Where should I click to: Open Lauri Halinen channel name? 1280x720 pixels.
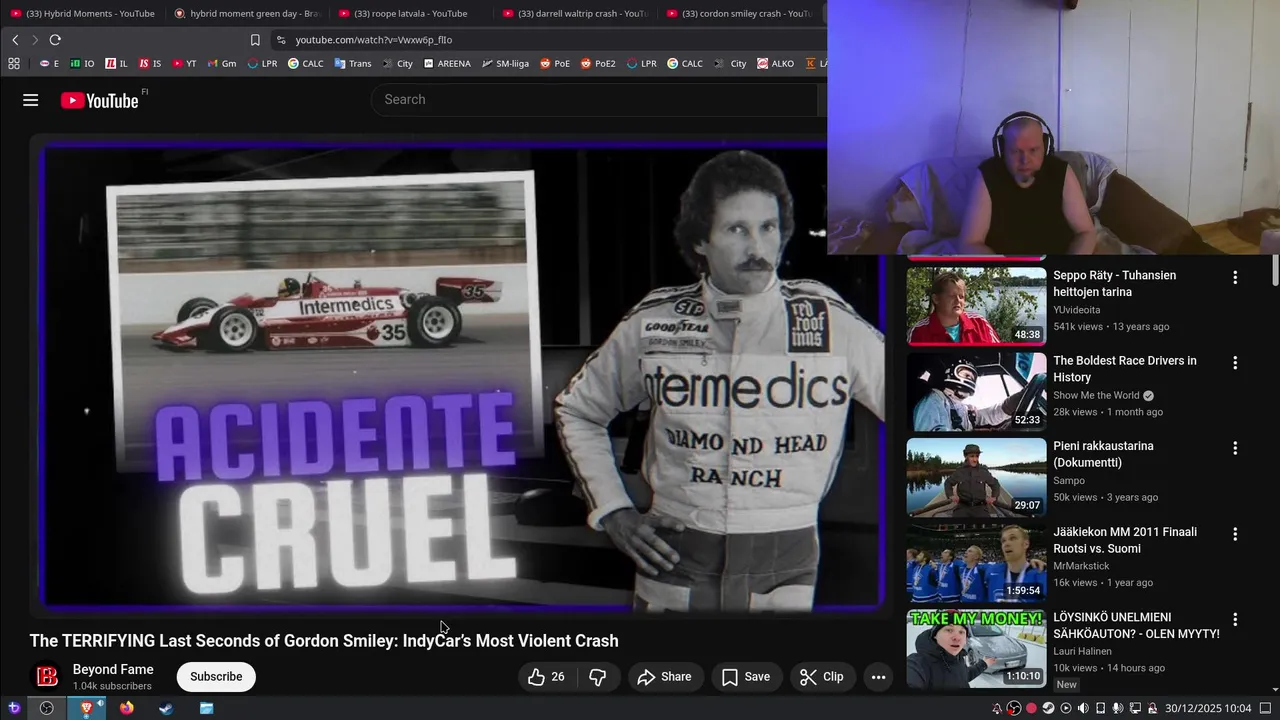tap(1082, 651)
